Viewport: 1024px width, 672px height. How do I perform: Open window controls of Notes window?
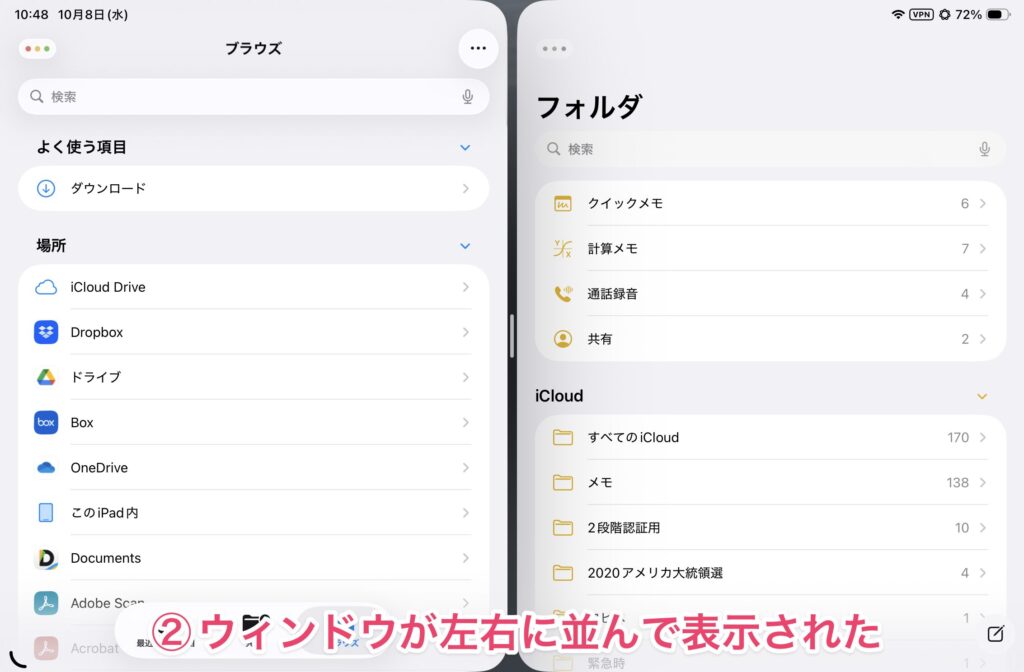click(554, 48)
